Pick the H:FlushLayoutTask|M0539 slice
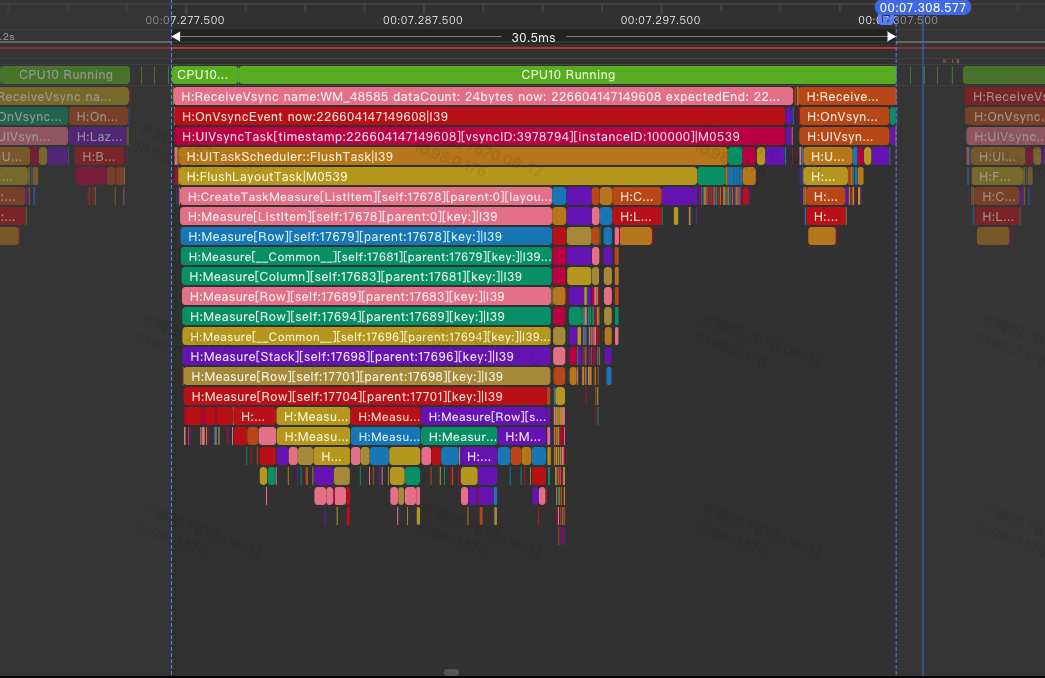The width and height of the screenshot is (1045, 678). click(437, 176)
